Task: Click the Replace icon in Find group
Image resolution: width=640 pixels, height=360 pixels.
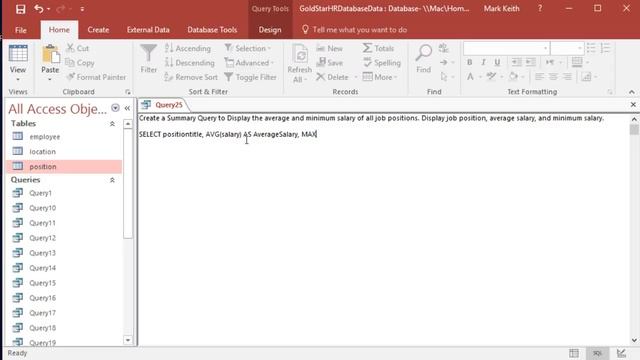Action: 444,48
